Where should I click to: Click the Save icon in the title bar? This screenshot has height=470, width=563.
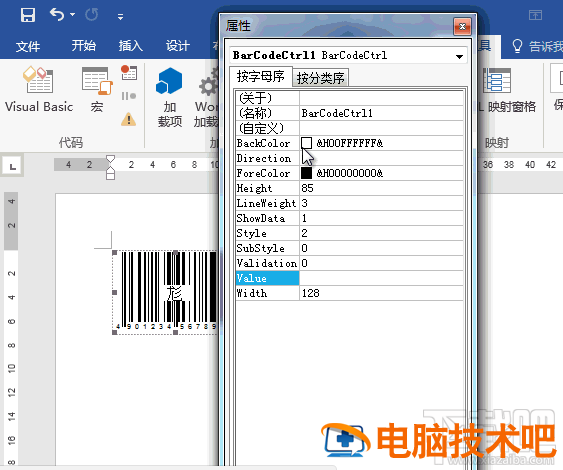[28, 15]
